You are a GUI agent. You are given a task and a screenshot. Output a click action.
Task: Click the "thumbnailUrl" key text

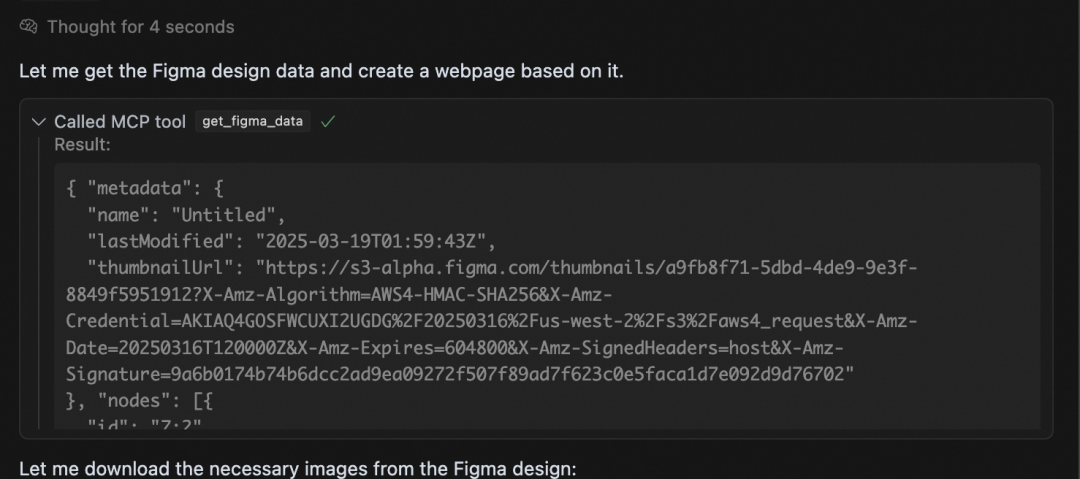point(166,267)
